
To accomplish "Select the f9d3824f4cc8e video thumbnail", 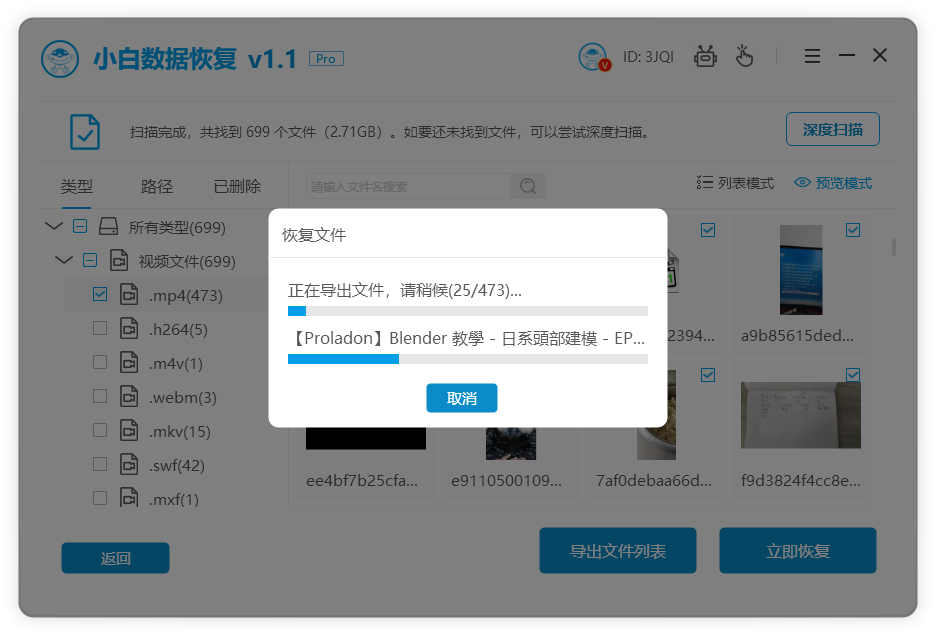I will (x=800, y=415).
